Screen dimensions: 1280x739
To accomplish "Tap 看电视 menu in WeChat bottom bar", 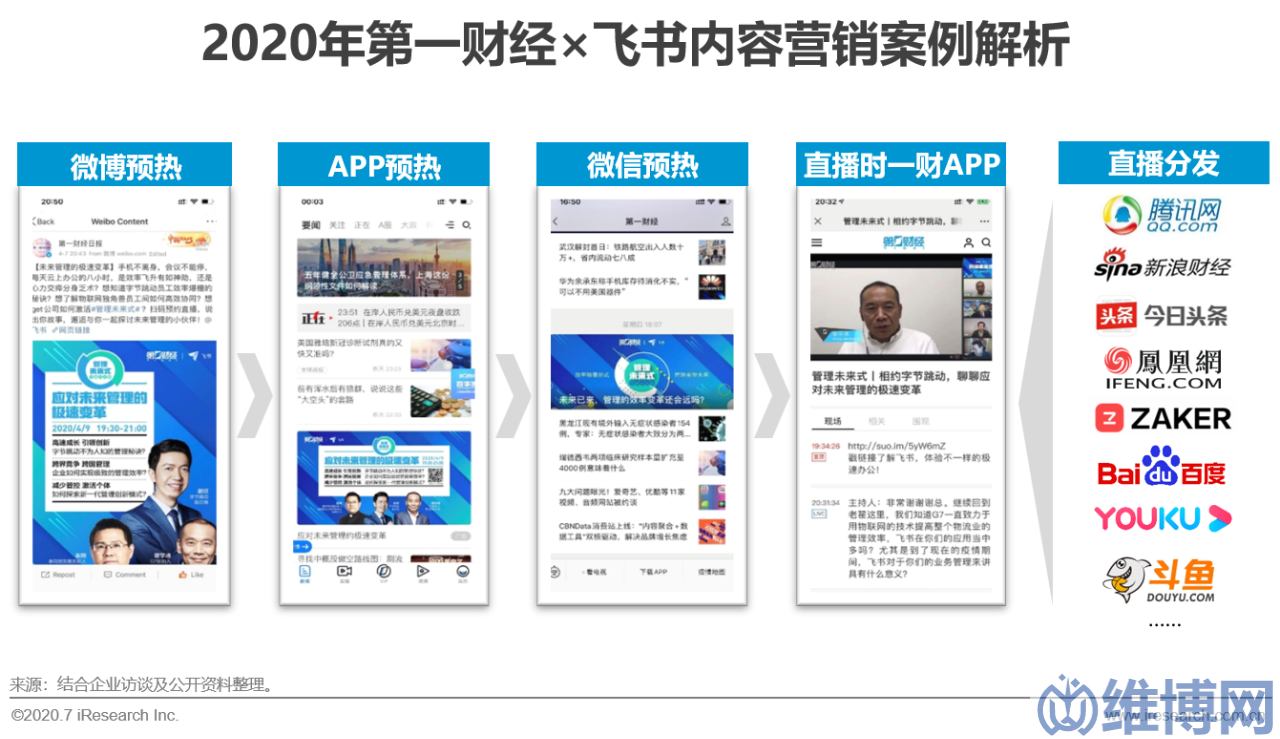I will coord(595,572).
